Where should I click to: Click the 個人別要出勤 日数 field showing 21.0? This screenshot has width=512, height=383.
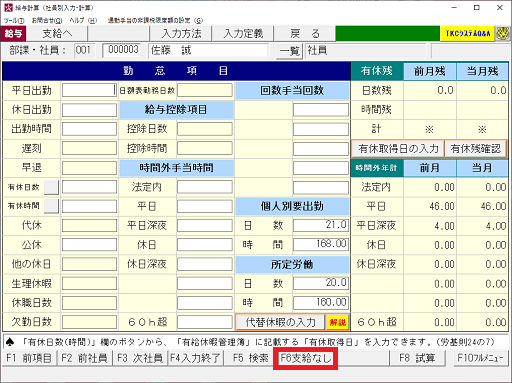(321, 225)
